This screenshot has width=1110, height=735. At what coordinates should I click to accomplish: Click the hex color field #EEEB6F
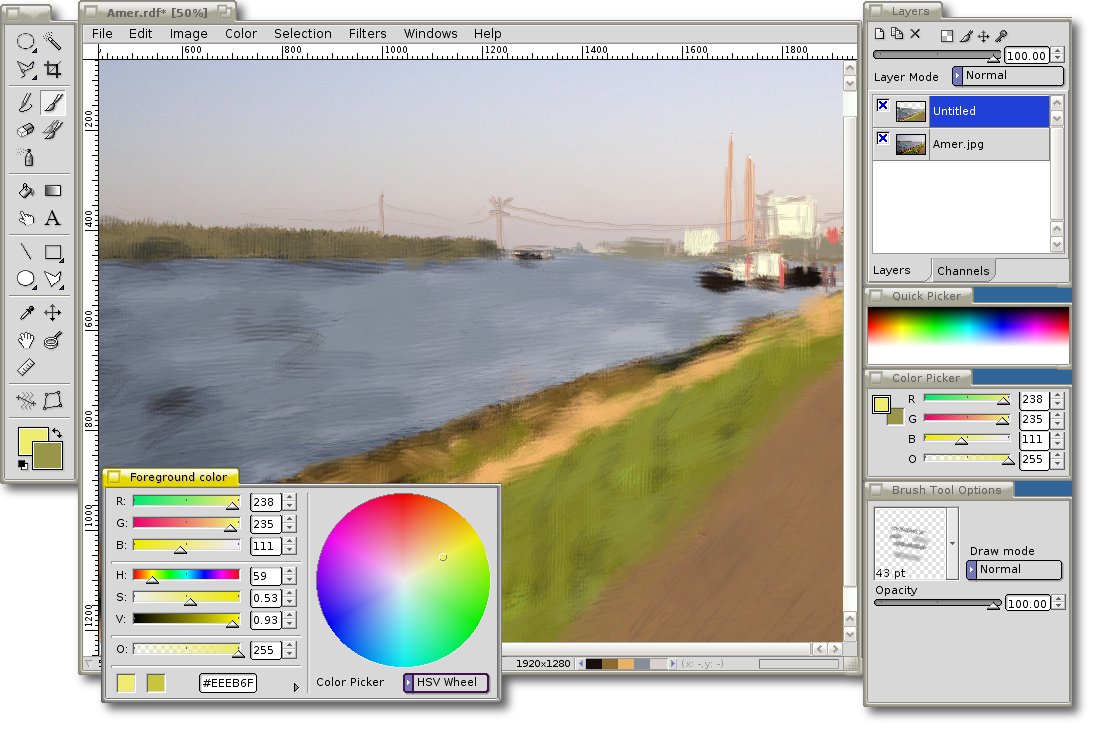(x=228, y=683)
